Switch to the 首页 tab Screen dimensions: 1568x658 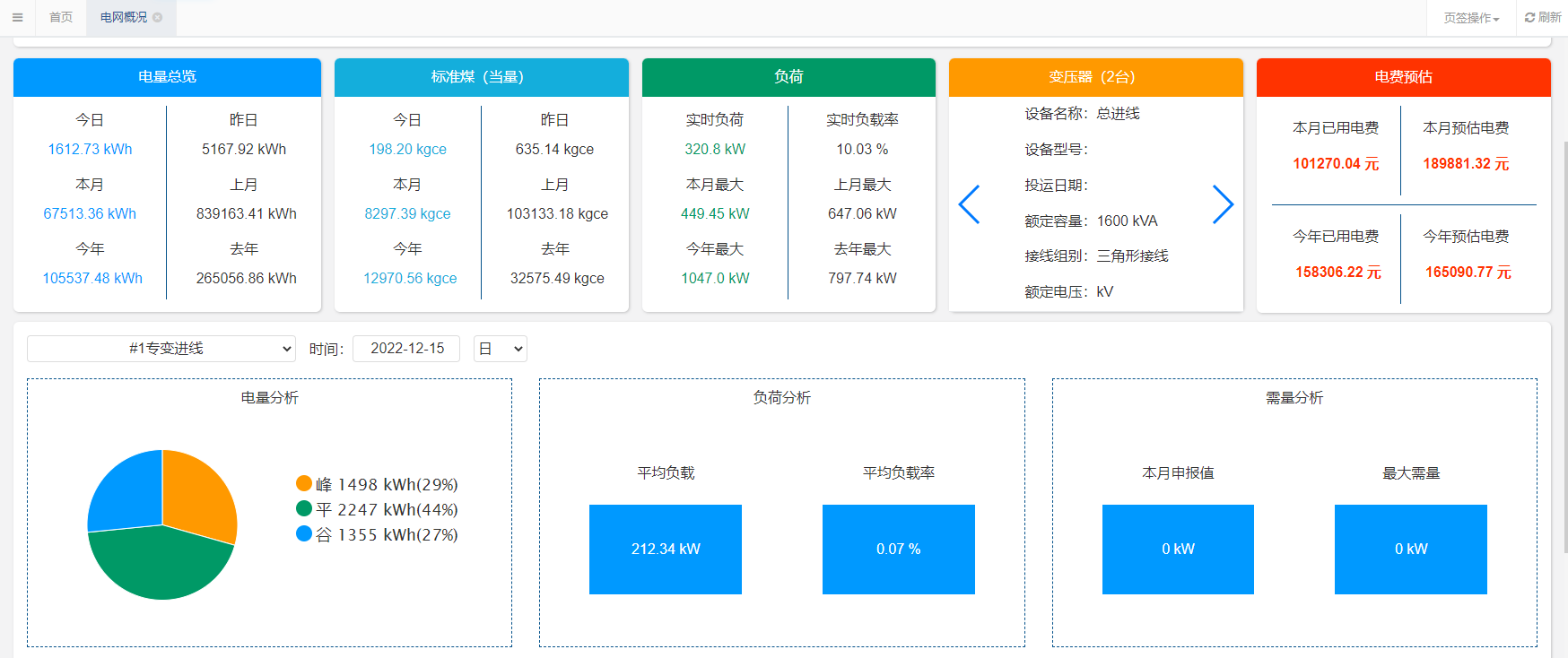click(61, 17)
